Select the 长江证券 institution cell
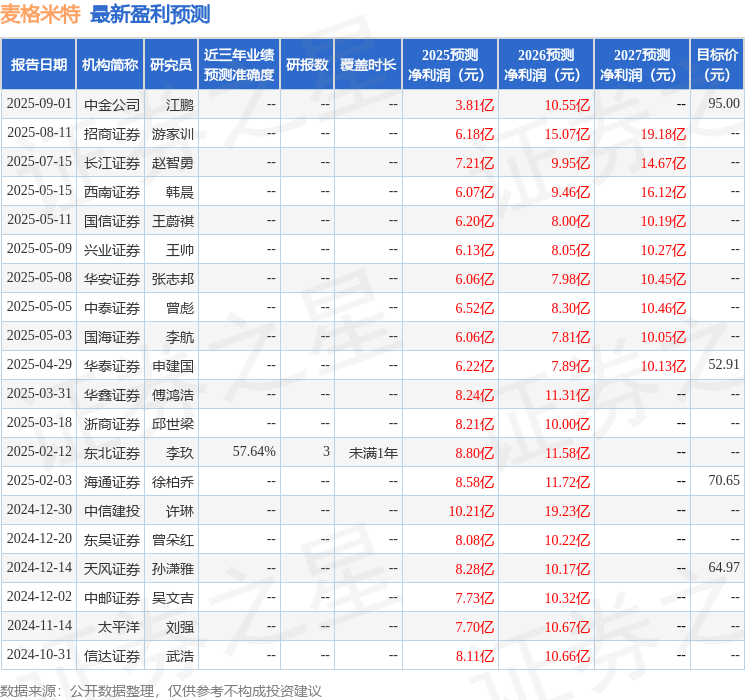Viewport: 745px width, 700px height. tap(112, 163)
